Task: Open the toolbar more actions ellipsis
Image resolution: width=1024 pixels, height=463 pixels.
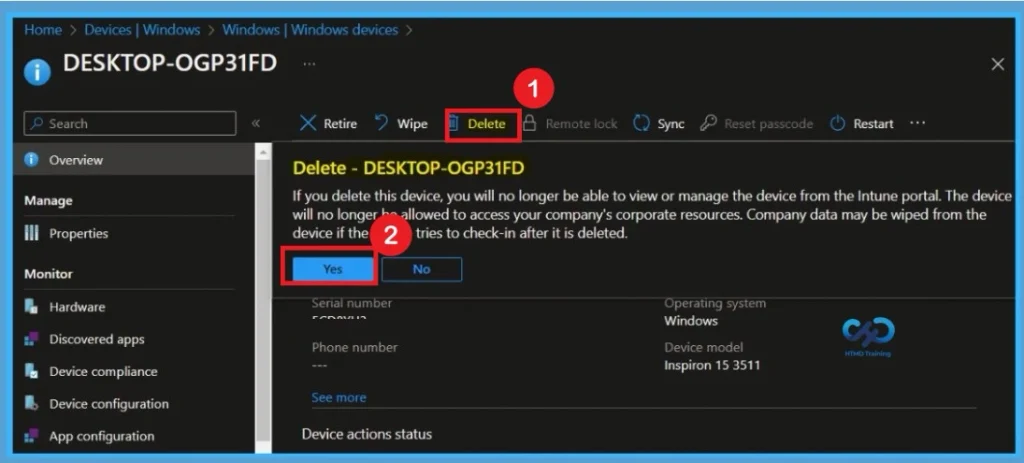Action: coord(918,123)
